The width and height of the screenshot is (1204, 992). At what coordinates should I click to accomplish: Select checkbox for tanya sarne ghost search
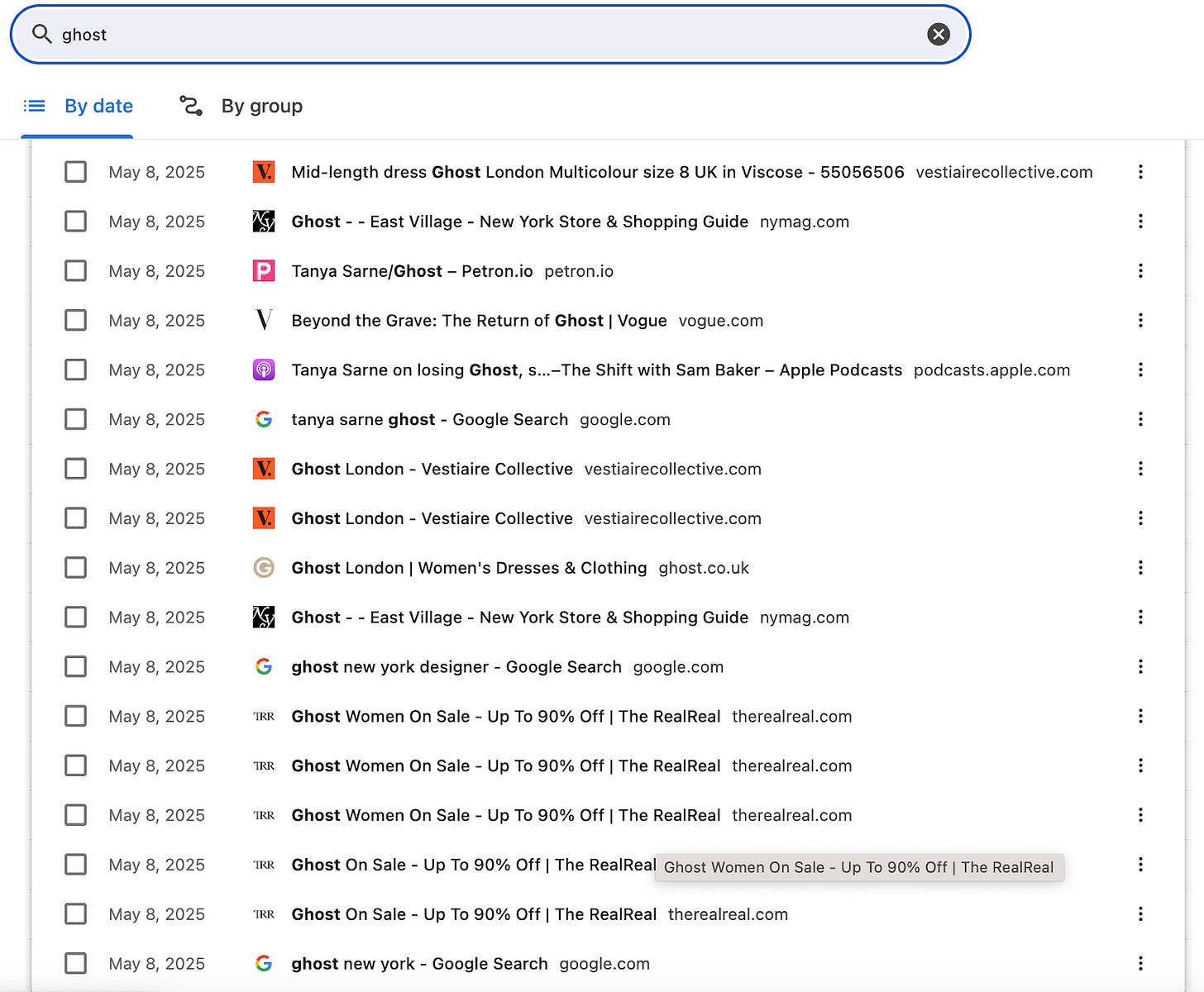click(x=75, y=419)
